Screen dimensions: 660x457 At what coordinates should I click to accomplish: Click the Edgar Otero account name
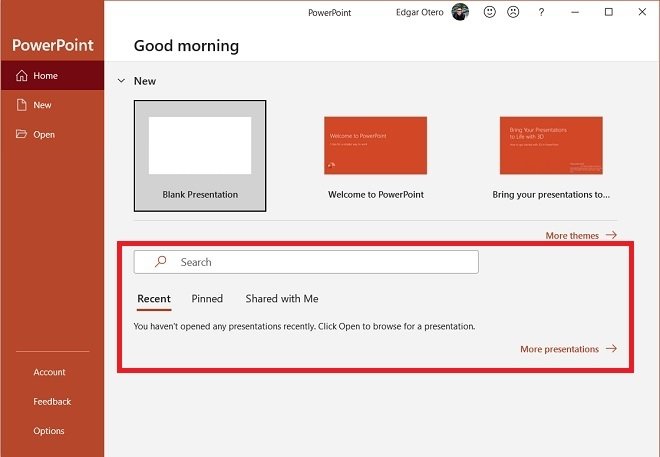pyautogui.click(x=420, y=12)
